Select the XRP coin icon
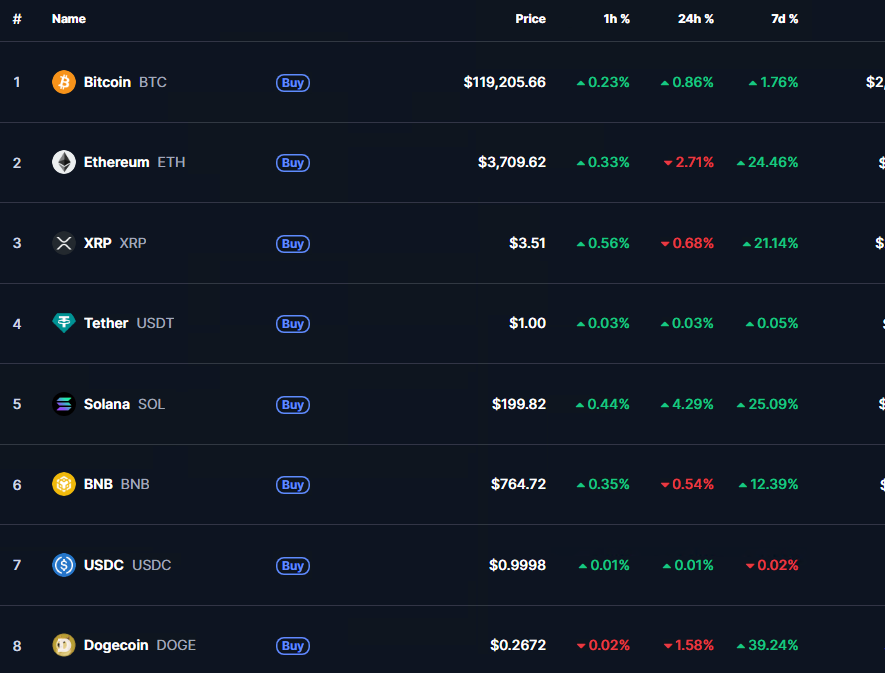The width and height of the screenshot is (885, 673). [x=64, y=243]
